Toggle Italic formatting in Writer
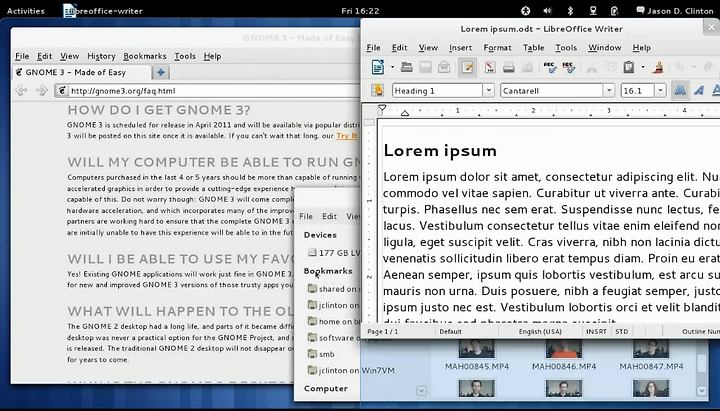720x411 pixels. tap(699, 90)
